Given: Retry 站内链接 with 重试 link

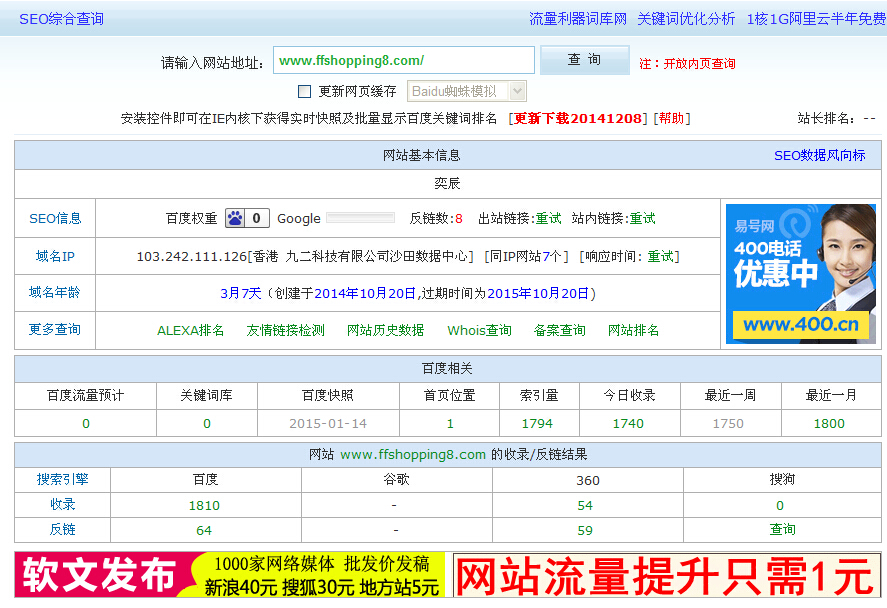Looking at the screenshot, I should point(642,218).
